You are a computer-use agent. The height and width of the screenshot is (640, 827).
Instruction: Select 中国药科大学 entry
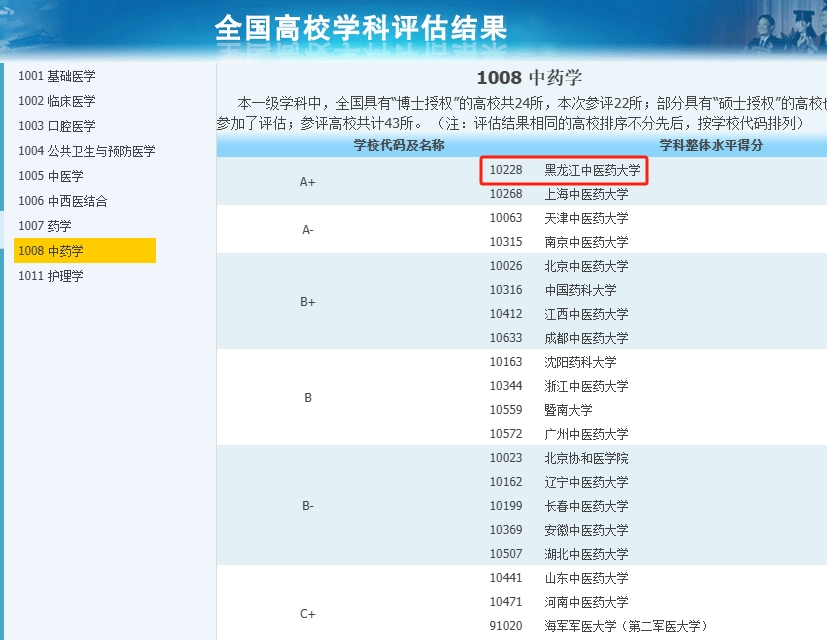580,290
